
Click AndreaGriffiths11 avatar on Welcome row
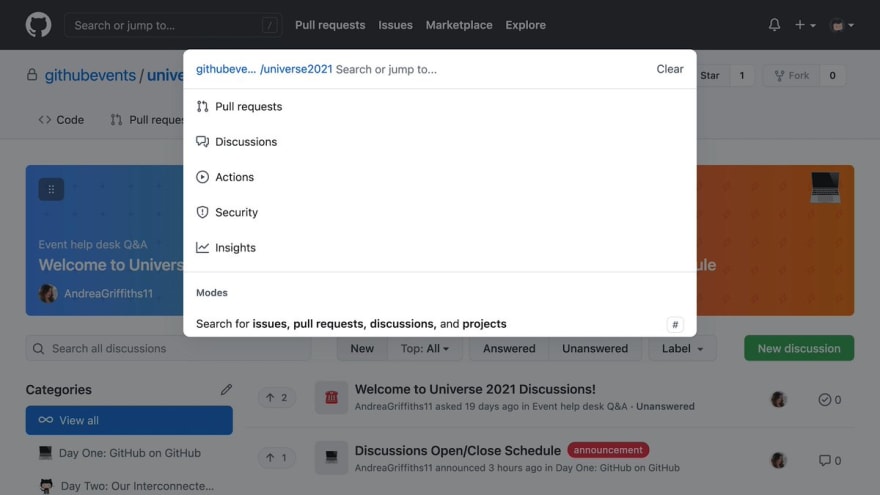coord(778,400)
